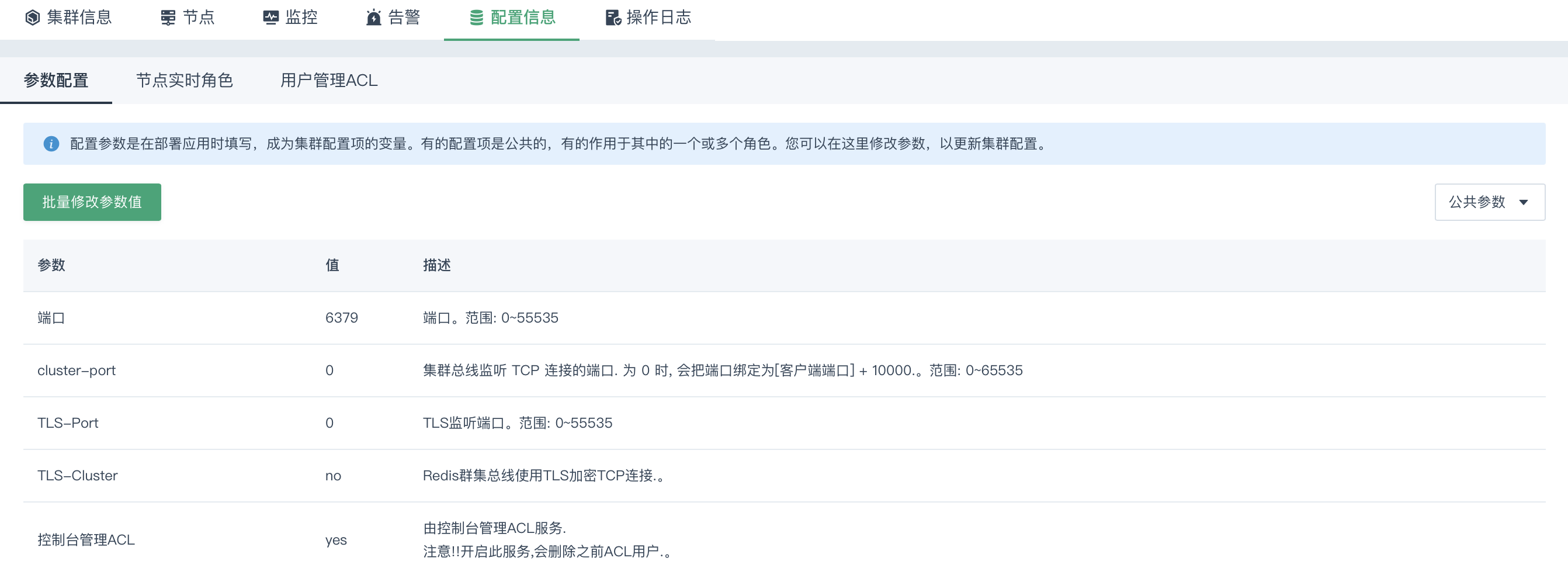This screenshot has height=575, width=1568.
Task: Click the monitoring chart icon
Action: point(271,18)
